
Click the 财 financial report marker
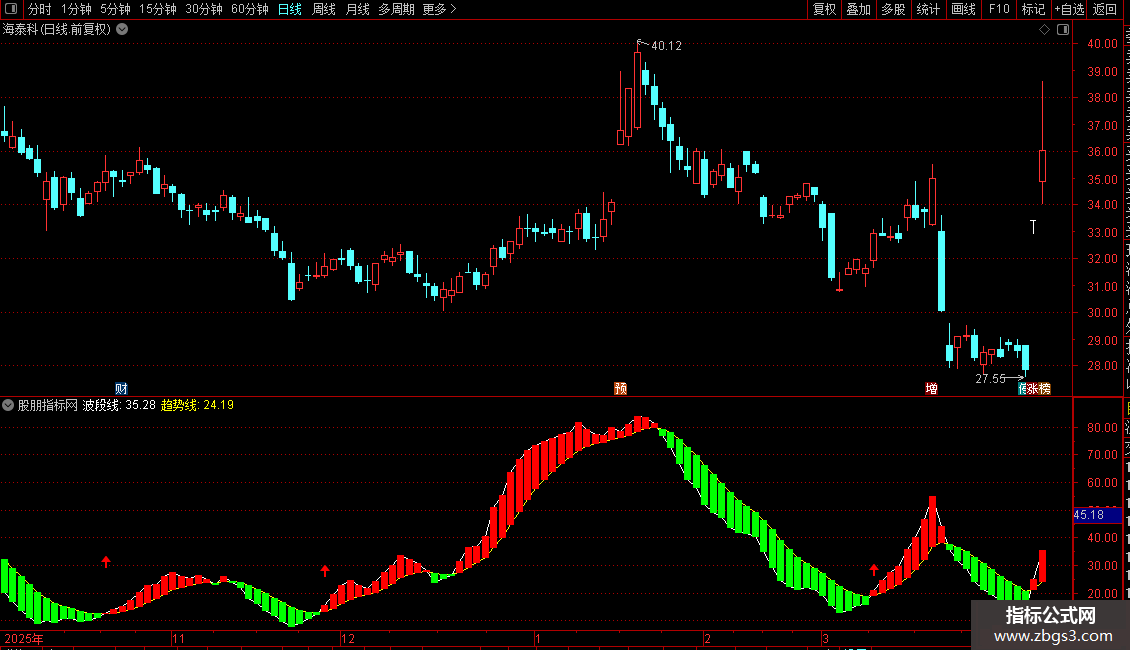[122, 388]
